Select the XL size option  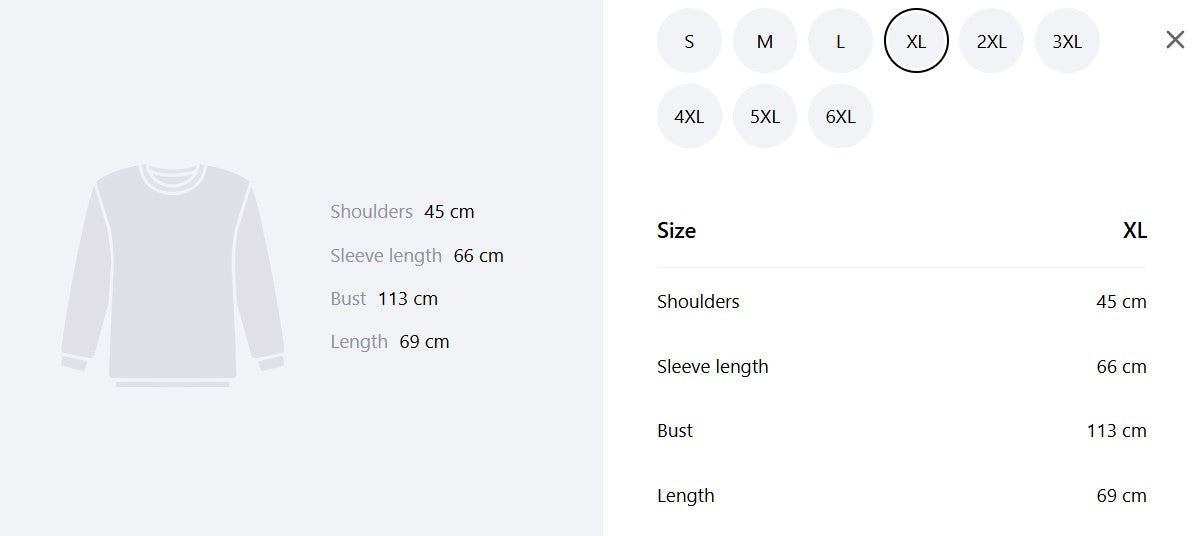click(916, 41)
